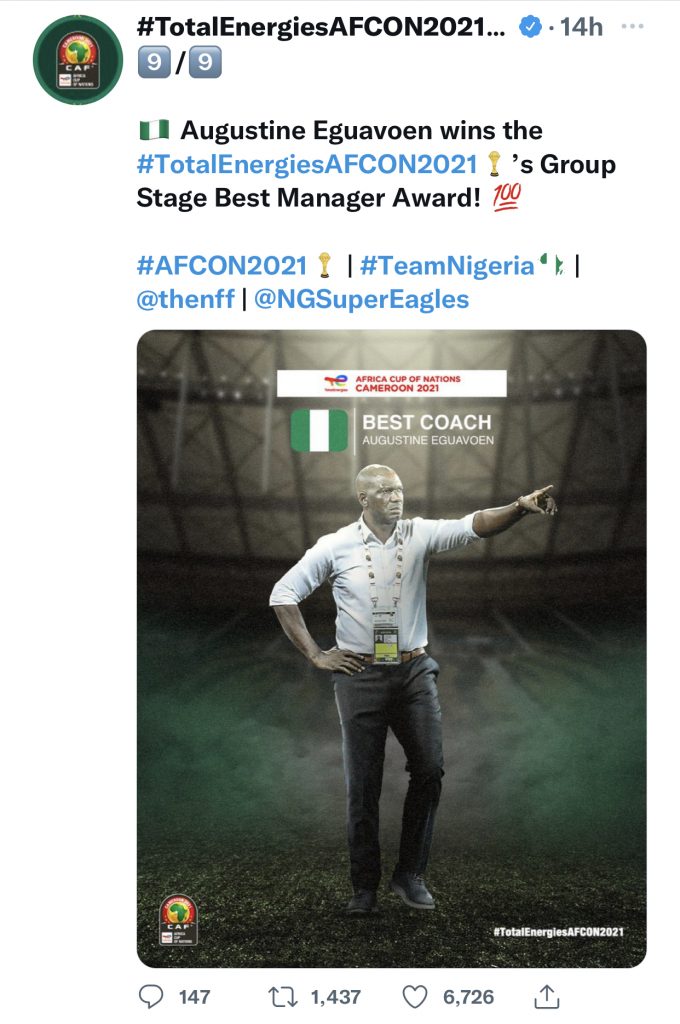Open the #TotalEnergiesAFCON2021 account name
The image size is (680, 1024).
pos(319,28)
